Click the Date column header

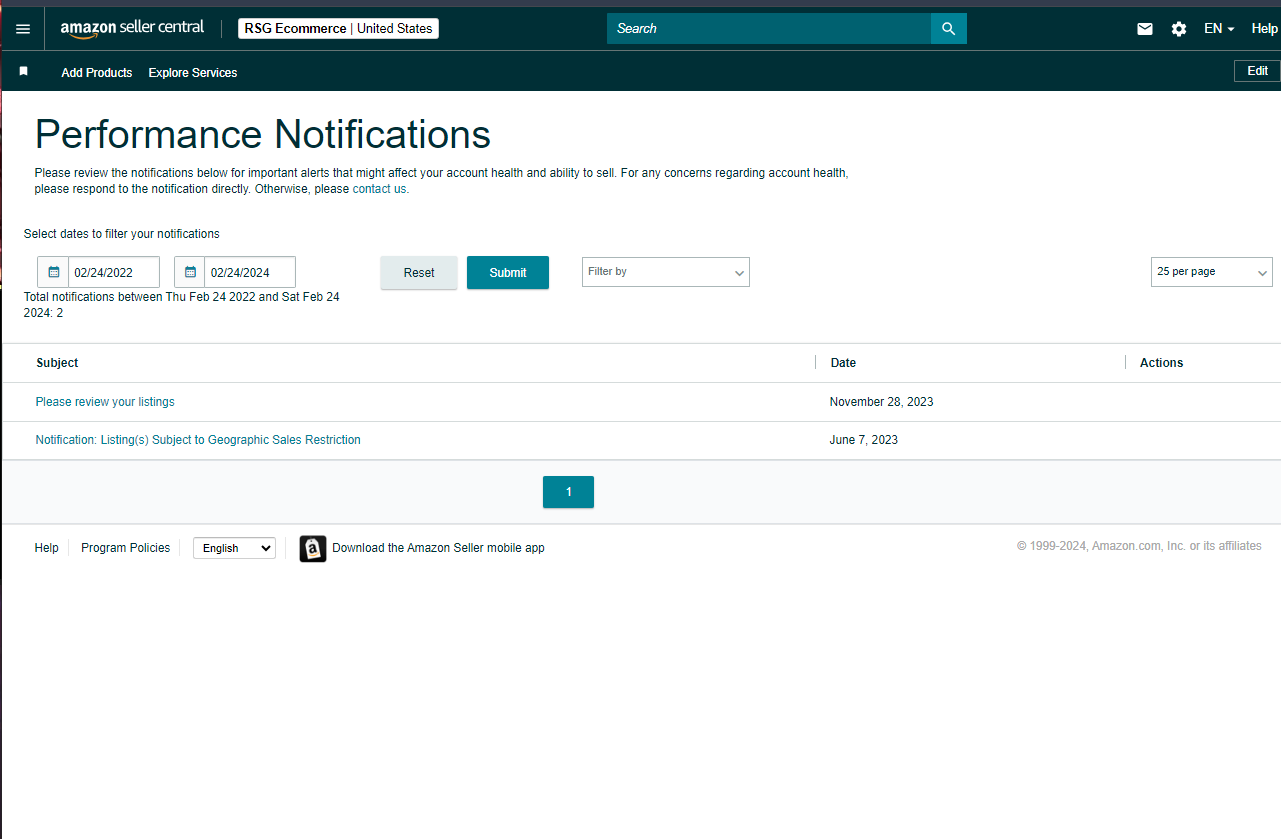coord(843,363)
